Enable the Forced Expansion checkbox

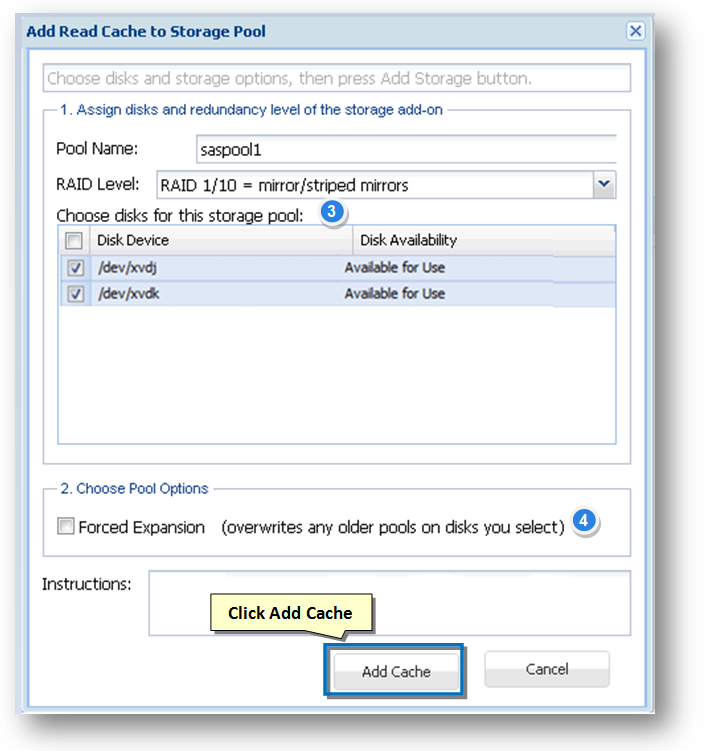click(66, 527)
